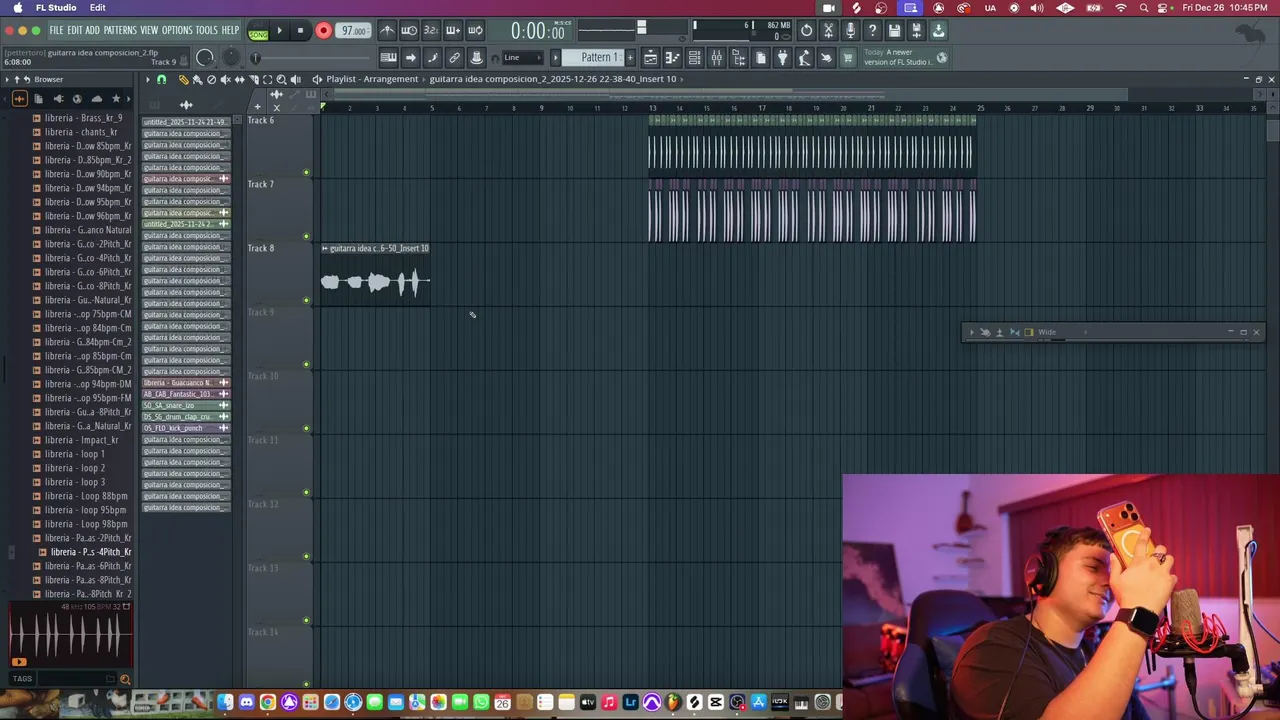The width and height of the screenshot is (1280, 720).
Task: Click the Undo history icon
Action: click(807, 31)
